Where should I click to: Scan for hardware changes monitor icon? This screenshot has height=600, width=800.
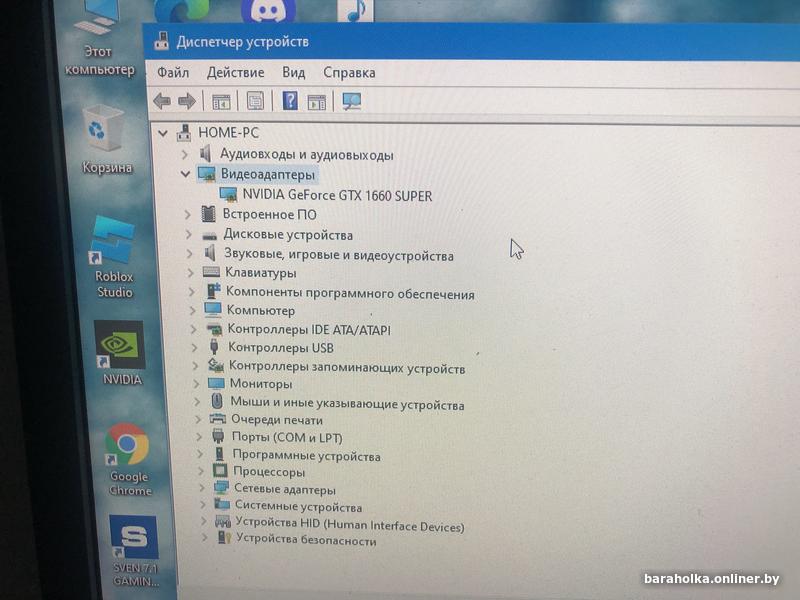coord(352,102)
